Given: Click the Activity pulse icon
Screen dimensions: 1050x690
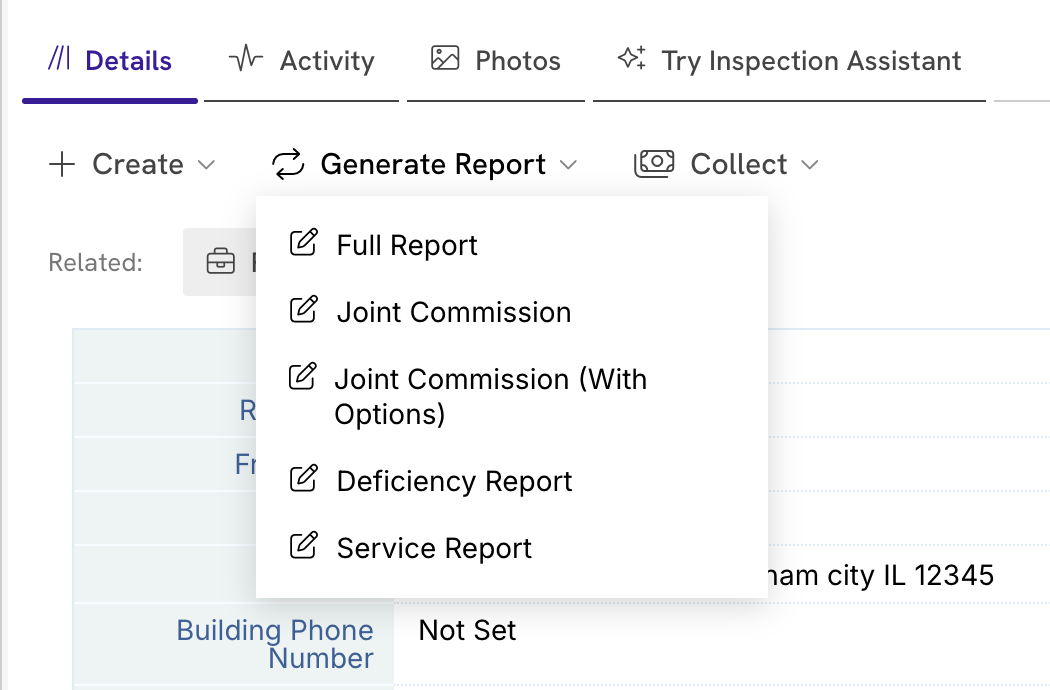Looking at the screenshot, I should pyautogui.click(x=246, y=58).
